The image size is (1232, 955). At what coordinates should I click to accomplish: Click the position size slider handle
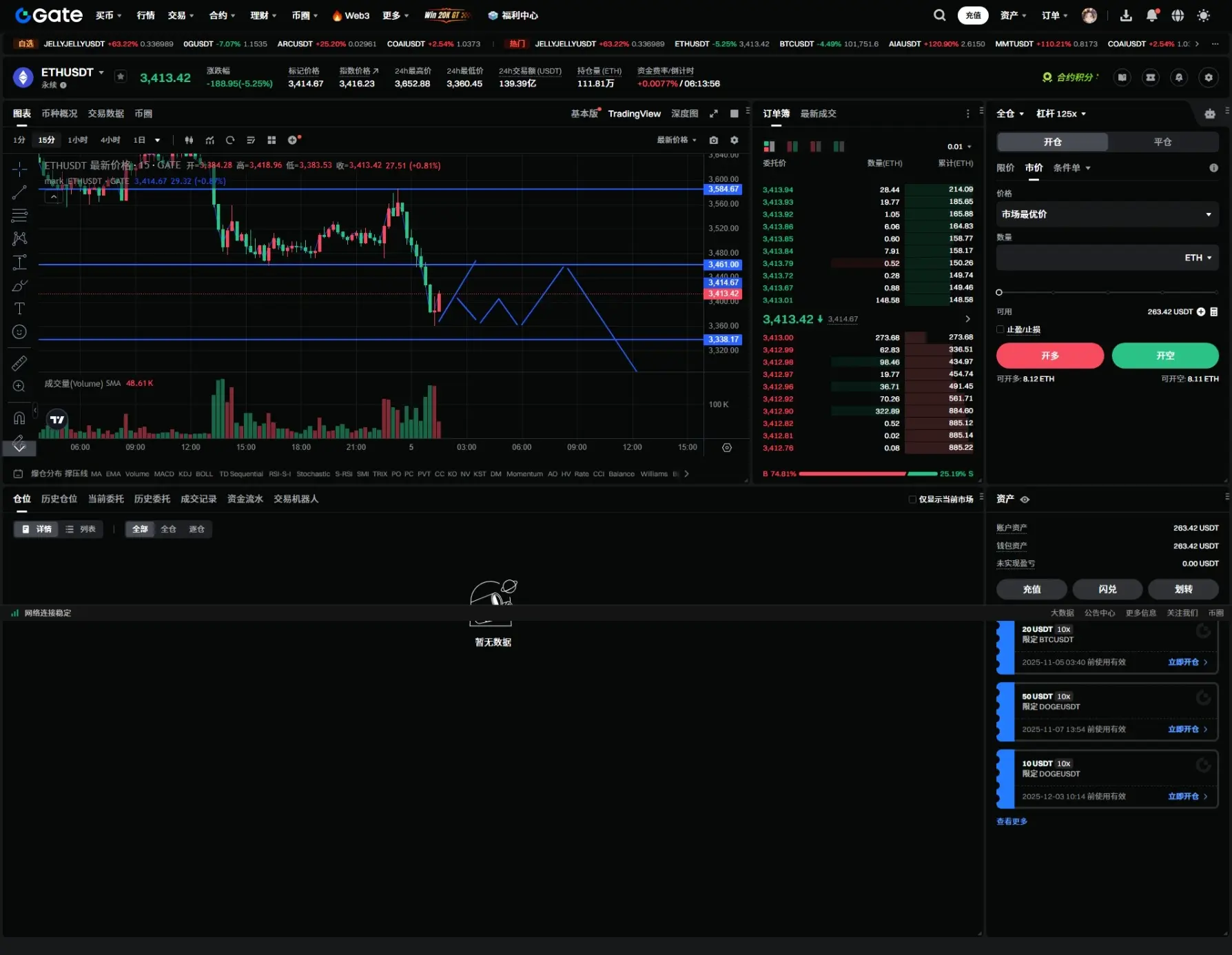[999, 293]
